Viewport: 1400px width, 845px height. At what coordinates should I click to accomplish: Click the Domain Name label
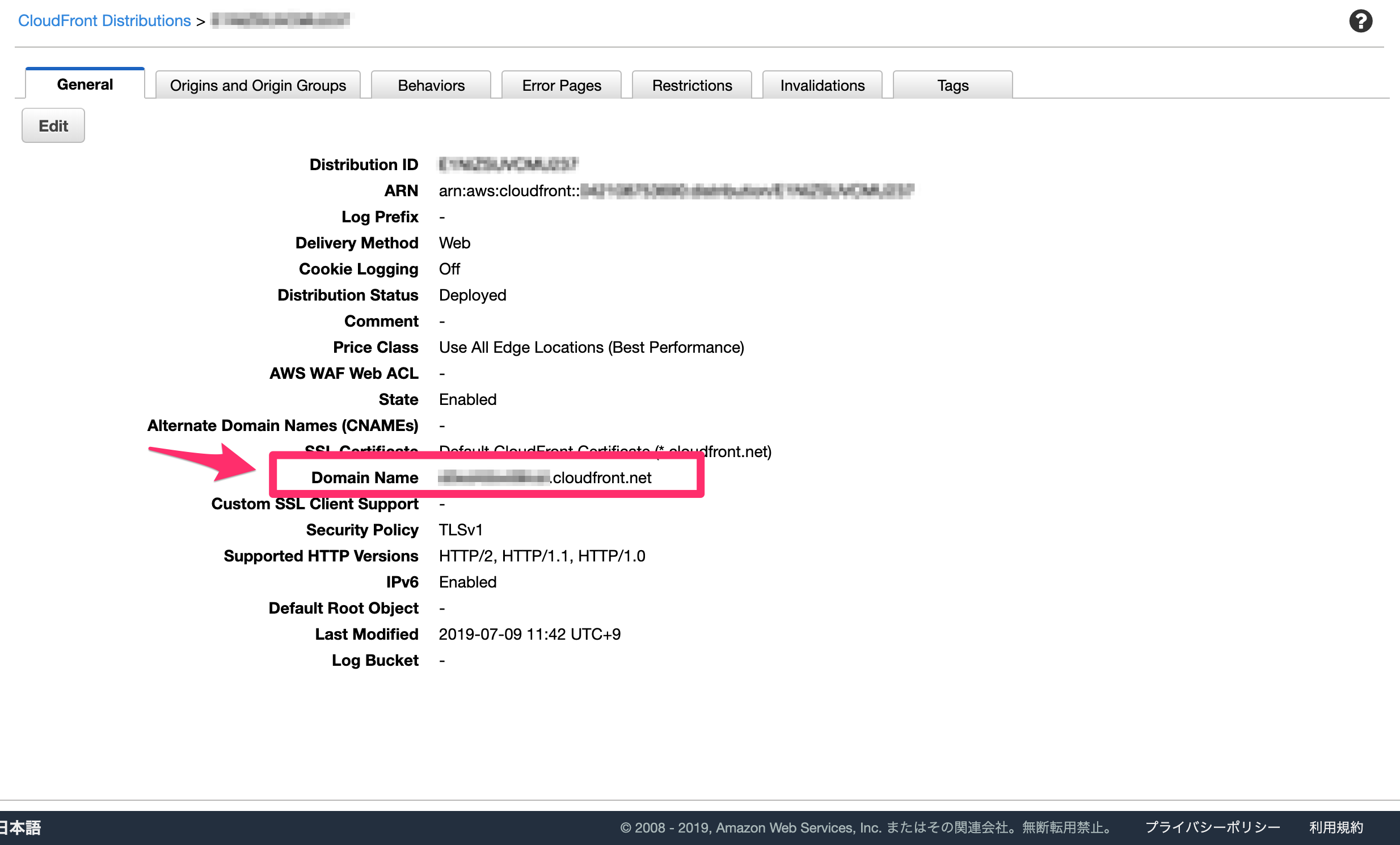pyautogui.click(x=365, y=478)
